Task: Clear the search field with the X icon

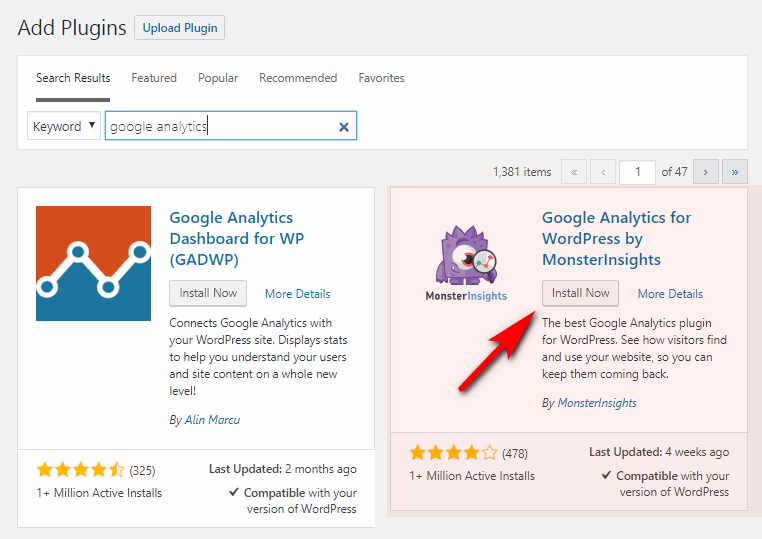Action: (344, 127)
